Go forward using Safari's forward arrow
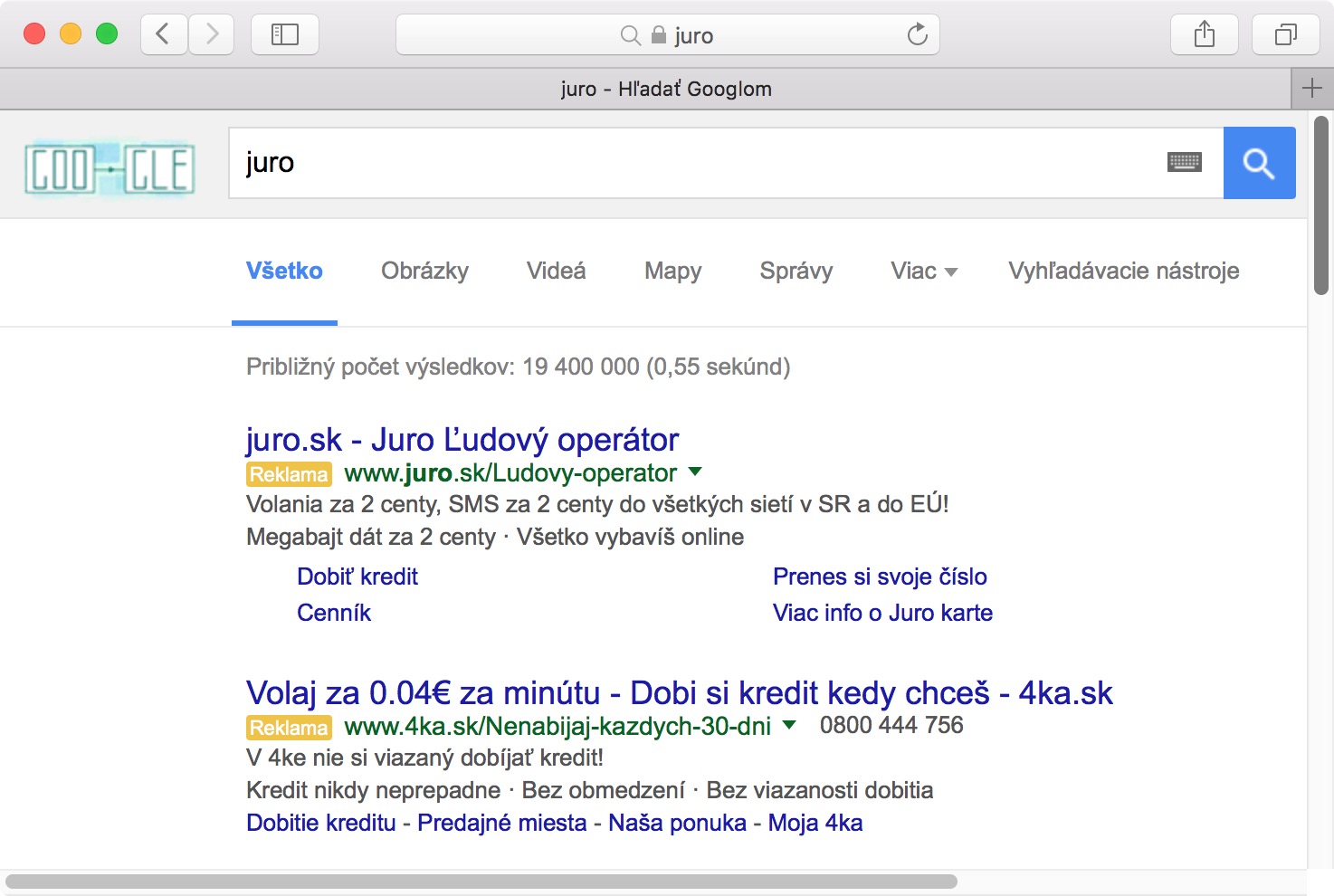The height and width of the screenshot is (896, 1334). point(212,34)
